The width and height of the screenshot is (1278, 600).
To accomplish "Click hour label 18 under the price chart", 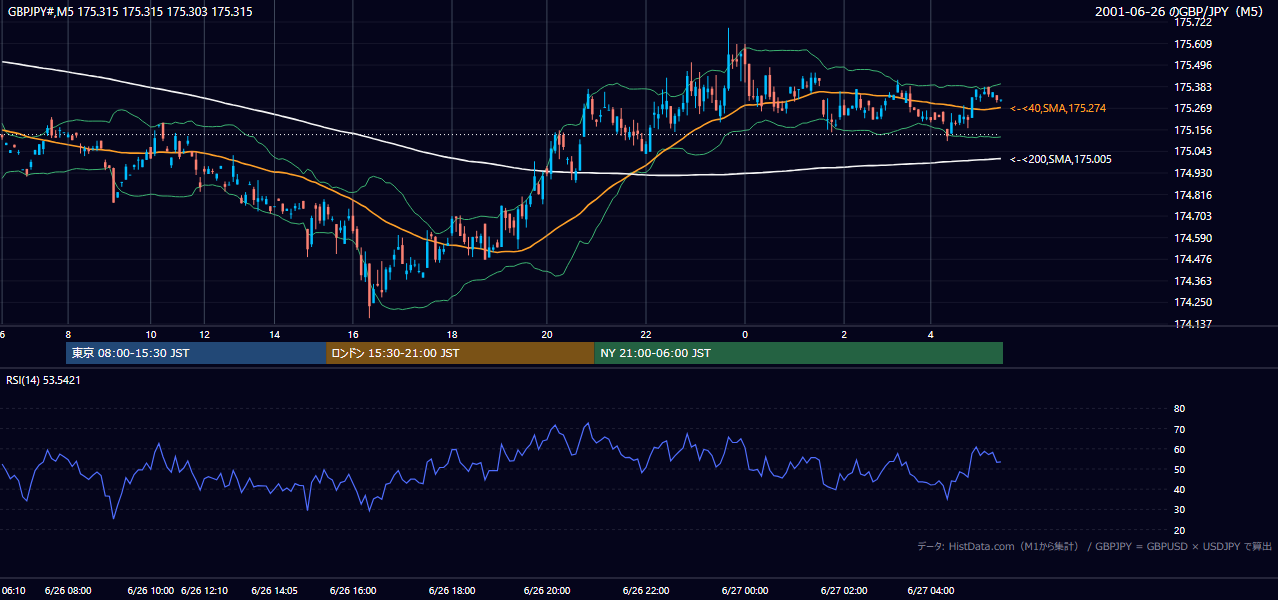I will pos(452,334).
